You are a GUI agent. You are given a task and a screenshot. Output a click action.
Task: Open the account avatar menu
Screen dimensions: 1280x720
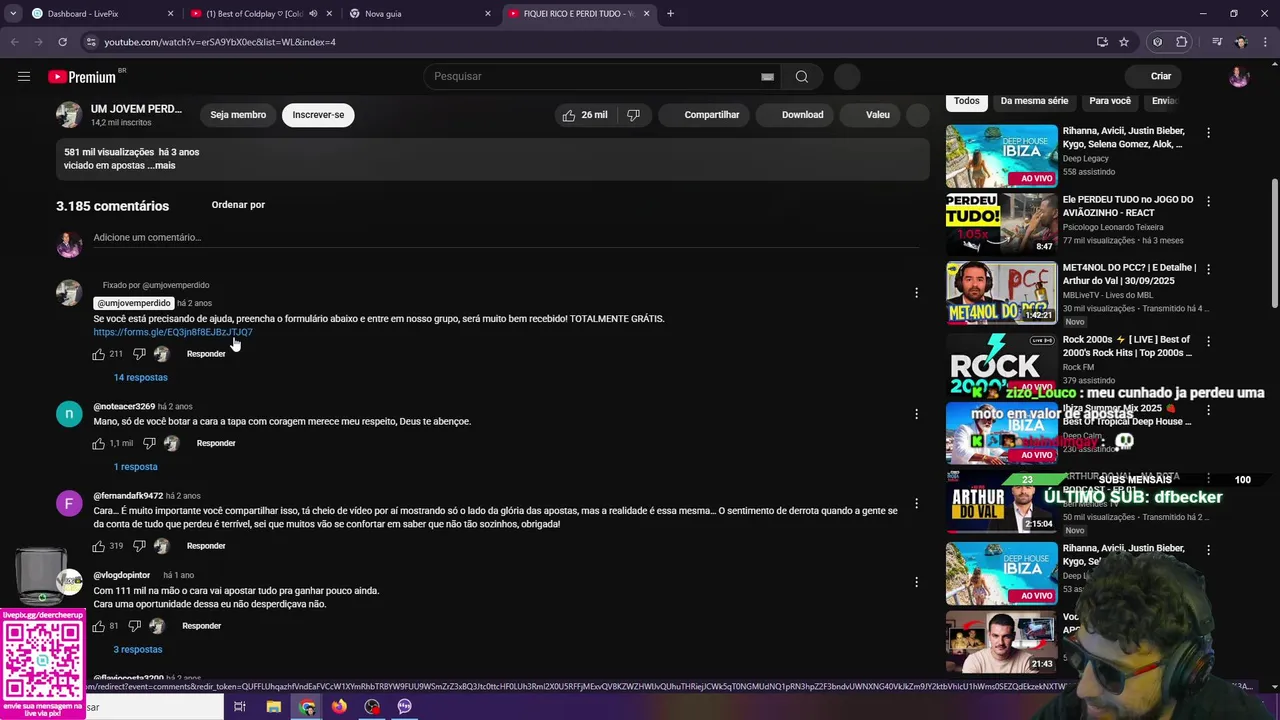(1238, 76)
